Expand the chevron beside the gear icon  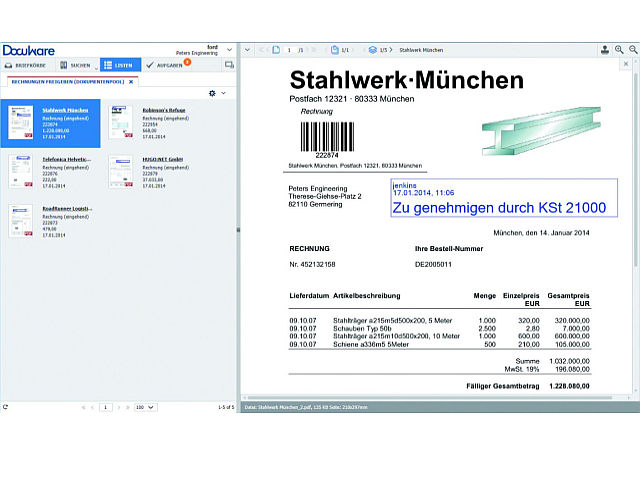tap(224, 93)
